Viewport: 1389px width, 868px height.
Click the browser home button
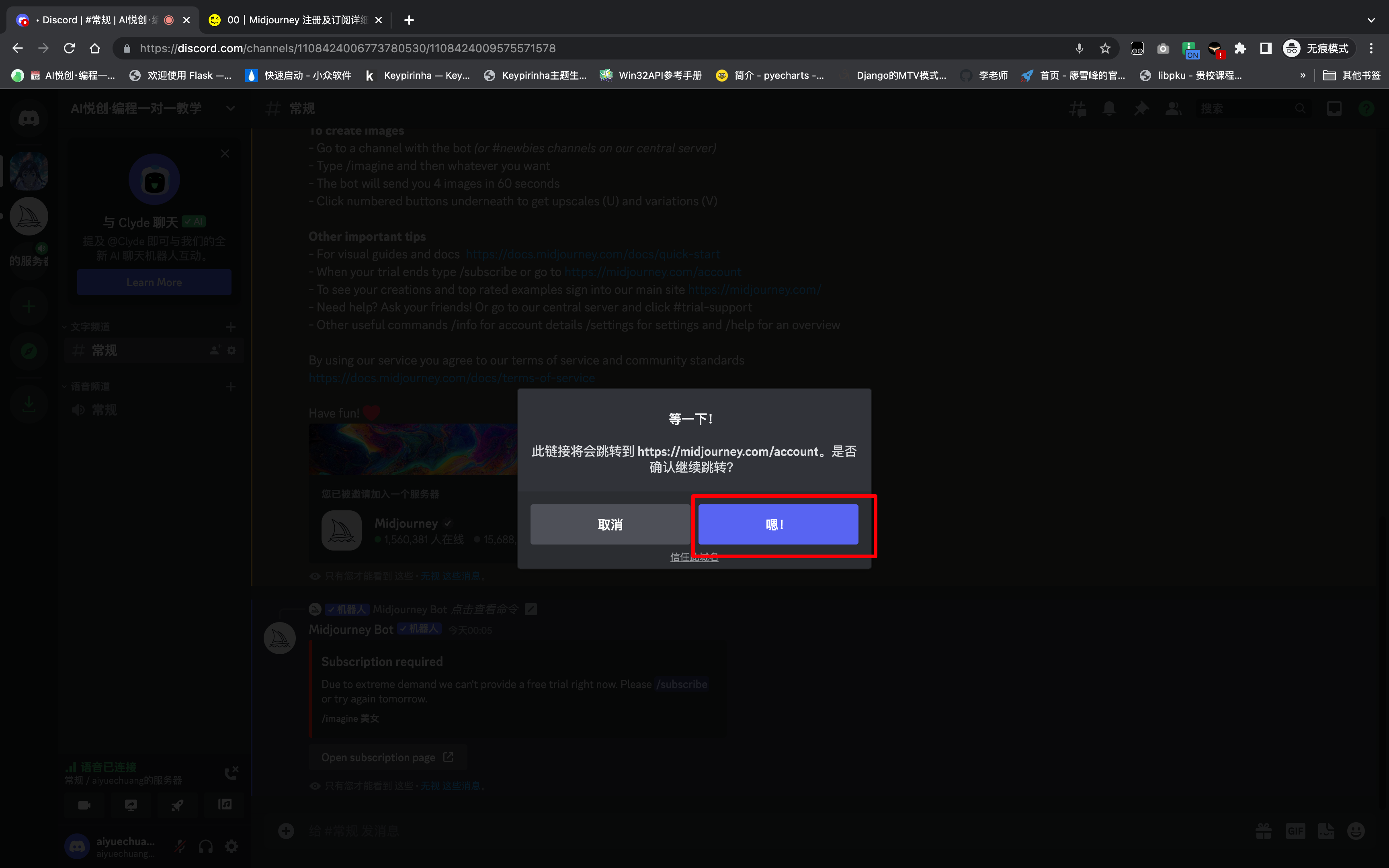point(95,48)
